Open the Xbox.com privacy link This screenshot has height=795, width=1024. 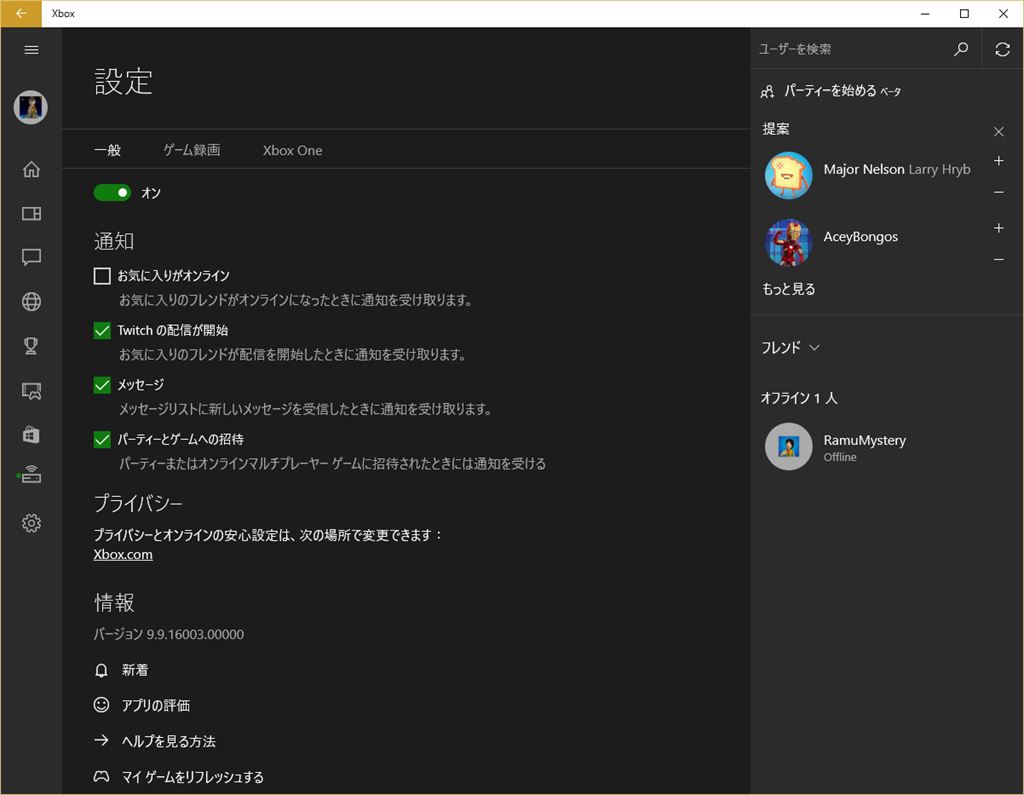[x=123, y=555]
